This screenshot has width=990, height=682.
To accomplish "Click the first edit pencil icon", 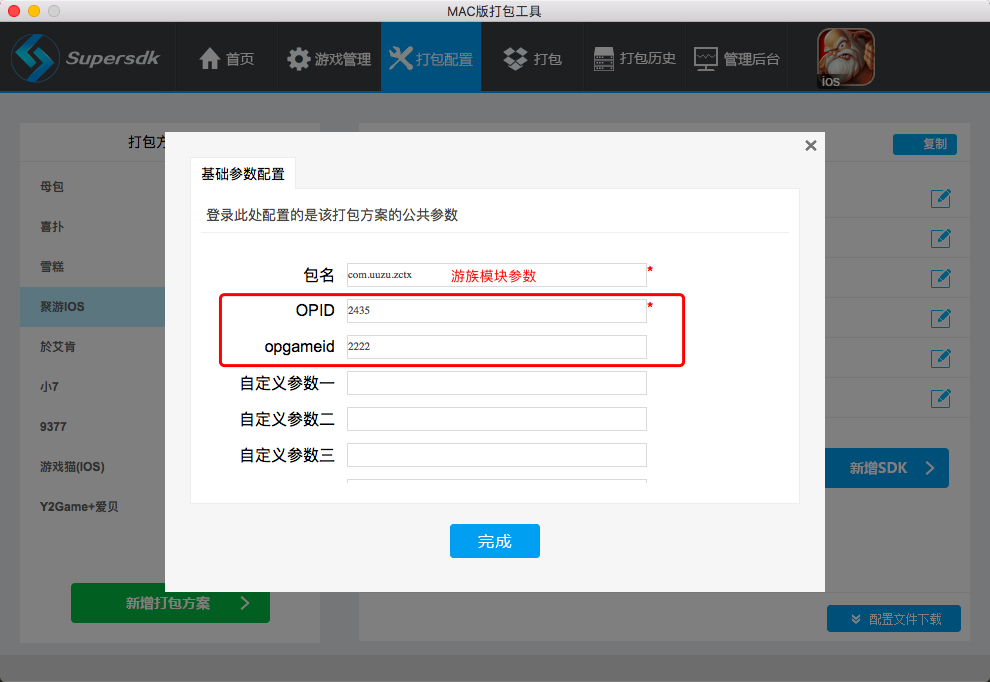I will [x=941, y=198].
